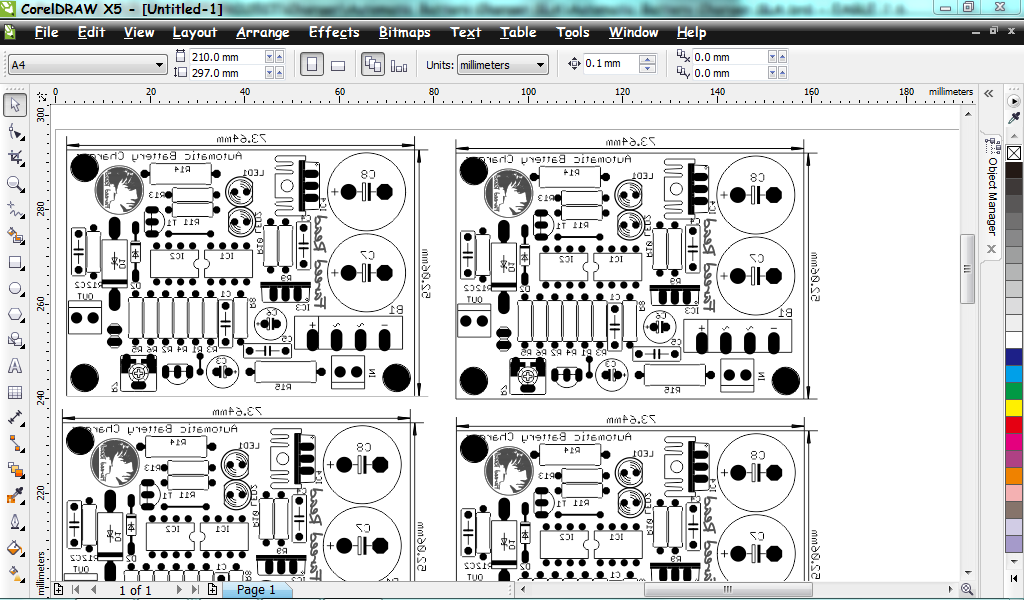Image resolution: width=1024 pixels, height=600 pixels.
Task: Increase nudge offset 0.1 mm spinner
Action: [647, 59]
